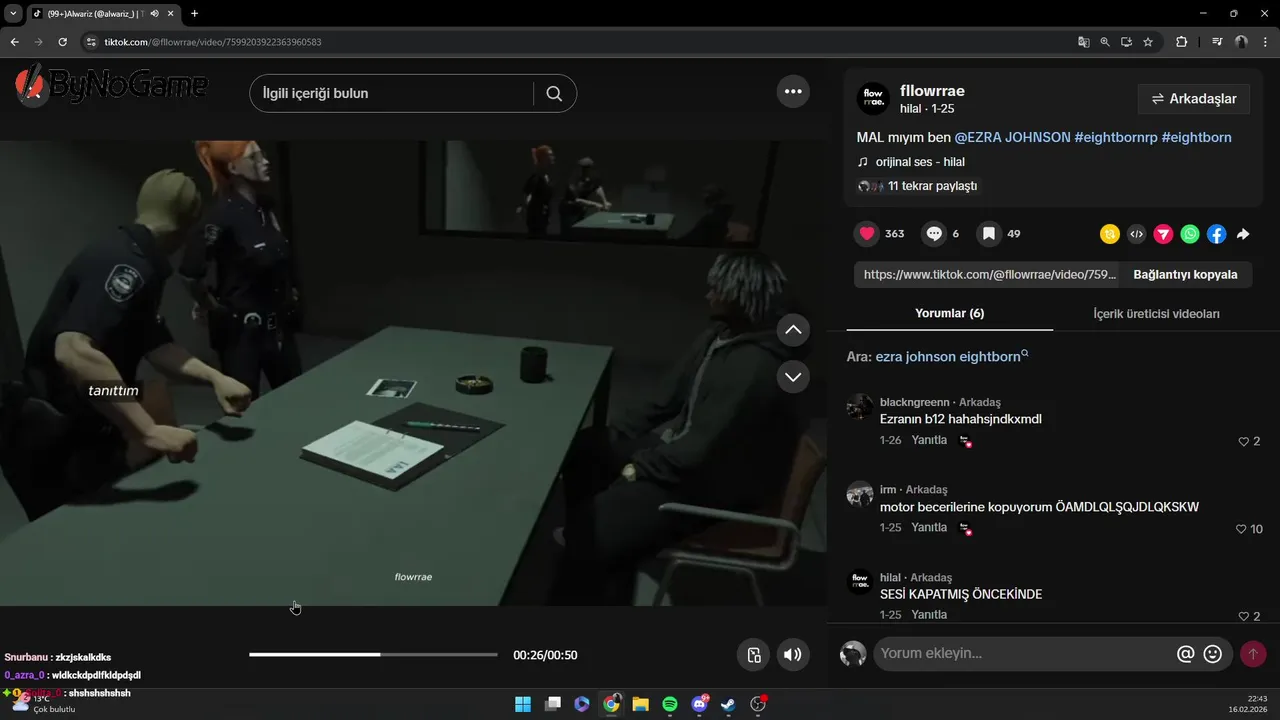Open comments via speech bubble icon

(x=934, y=234)
